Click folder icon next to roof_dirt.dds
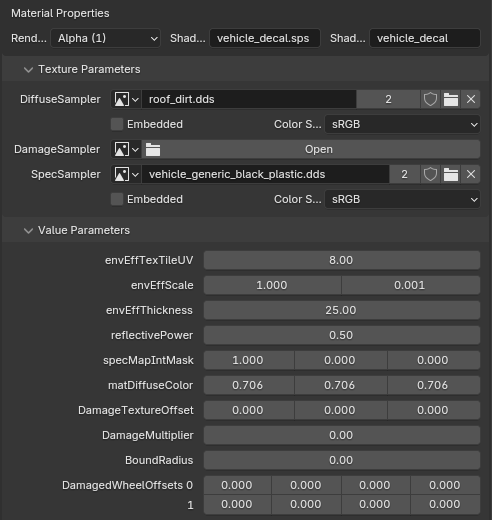Image resolution: width=492 pixels, height=520 pixels. [x=451, y=99]
